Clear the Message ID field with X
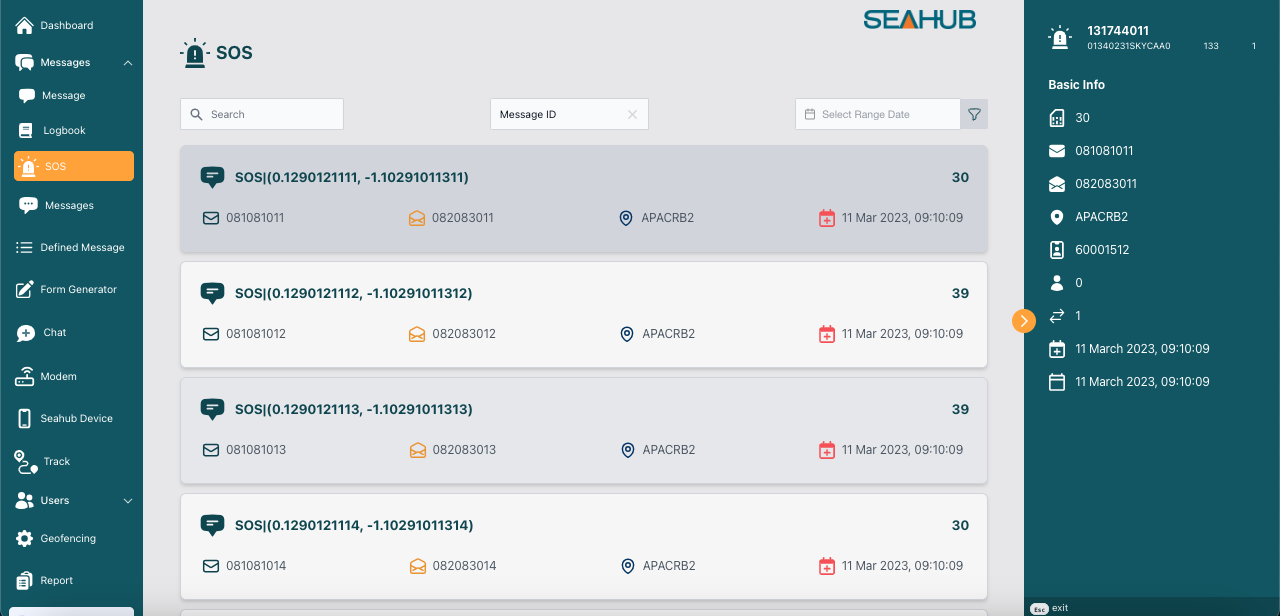 (632, 114)
